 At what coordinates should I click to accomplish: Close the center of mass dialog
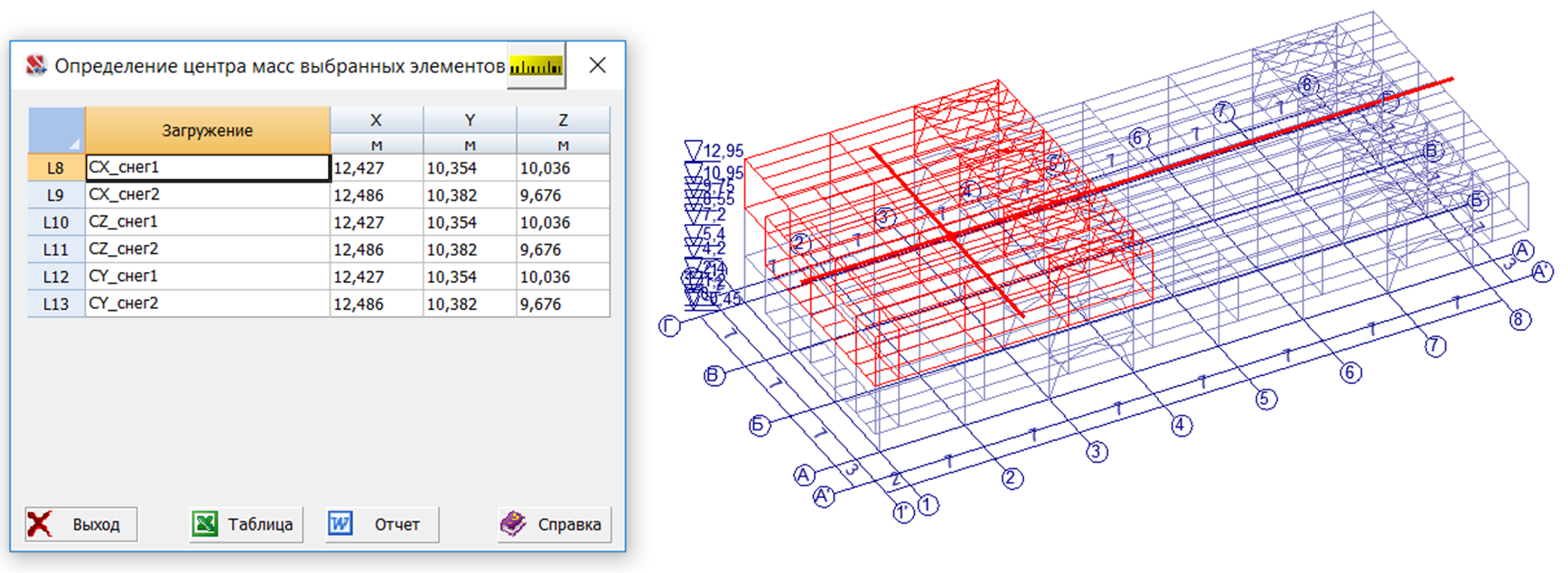[597, 66]
